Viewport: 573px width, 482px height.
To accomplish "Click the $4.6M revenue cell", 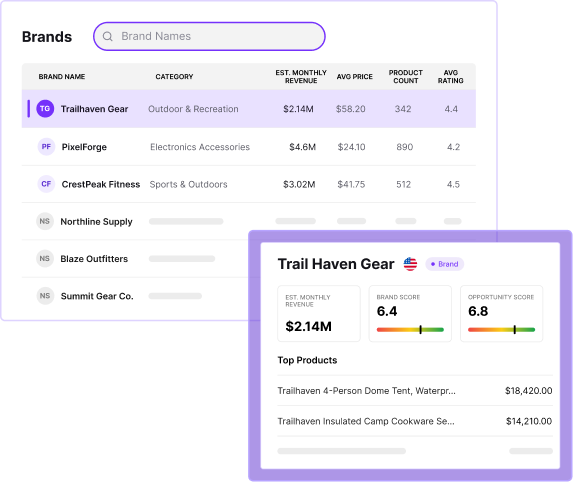I will (x=302, y=147).
